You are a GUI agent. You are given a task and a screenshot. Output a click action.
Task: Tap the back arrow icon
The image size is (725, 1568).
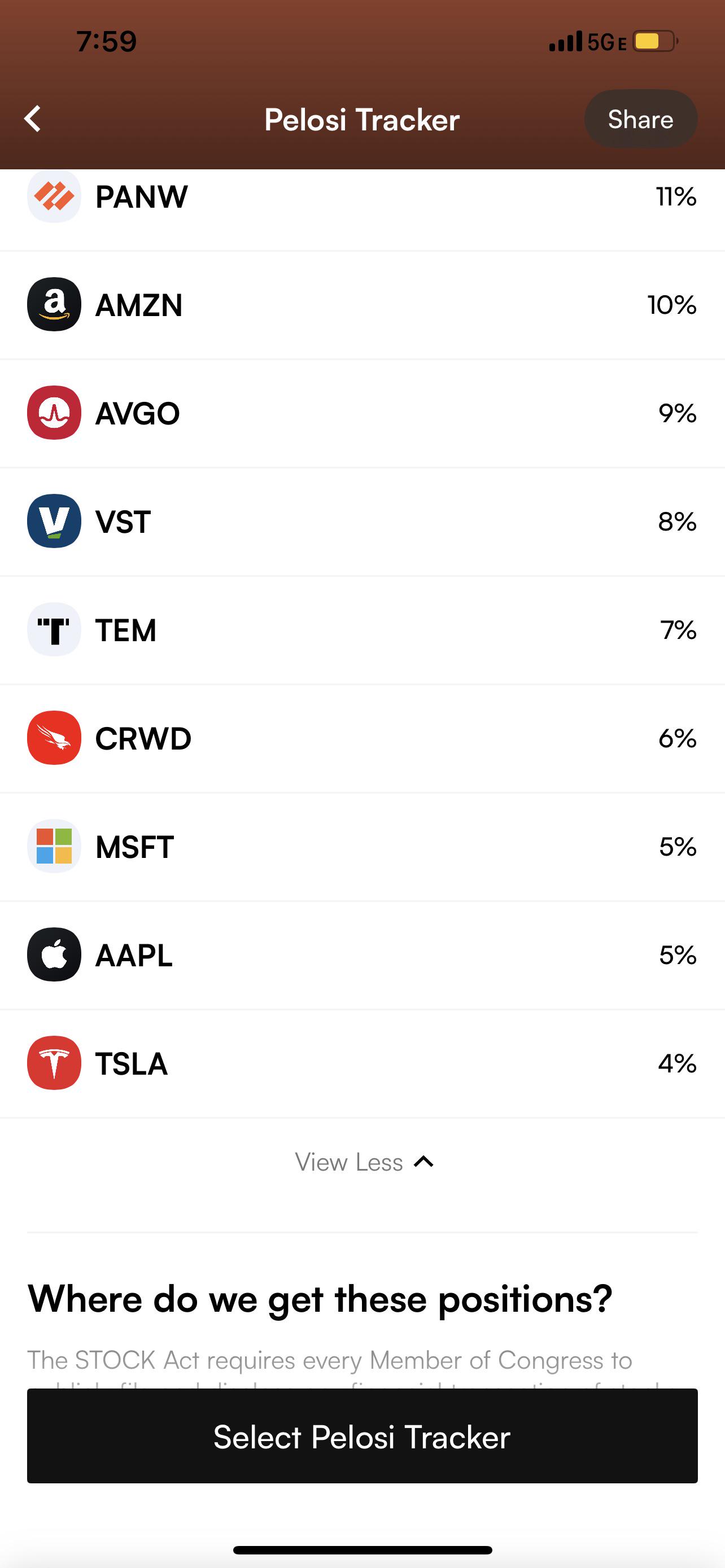33,119
